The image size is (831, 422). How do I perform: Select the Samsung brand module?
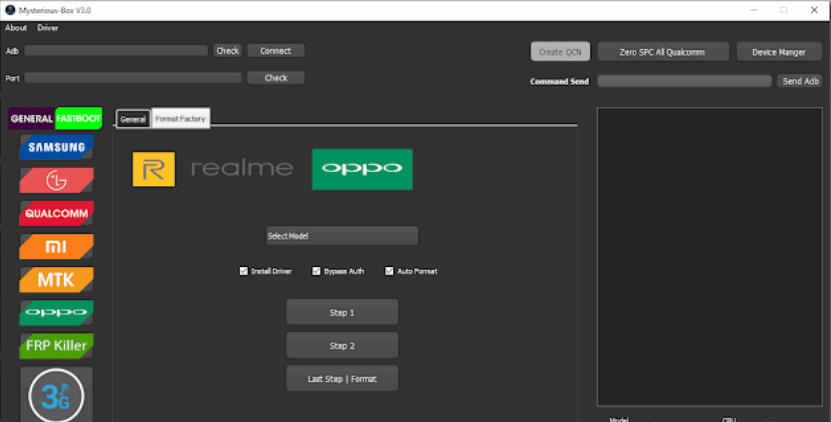click(56, 147)
